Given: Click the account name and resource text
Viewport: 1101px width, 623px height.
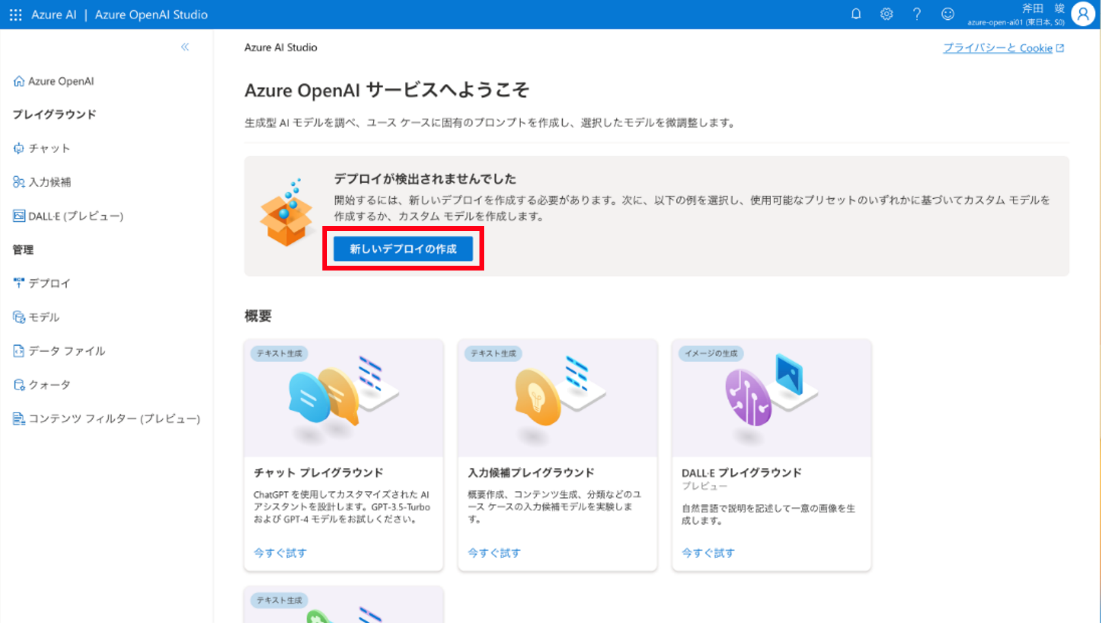Looking at the screenshot, I should 1016,15.
